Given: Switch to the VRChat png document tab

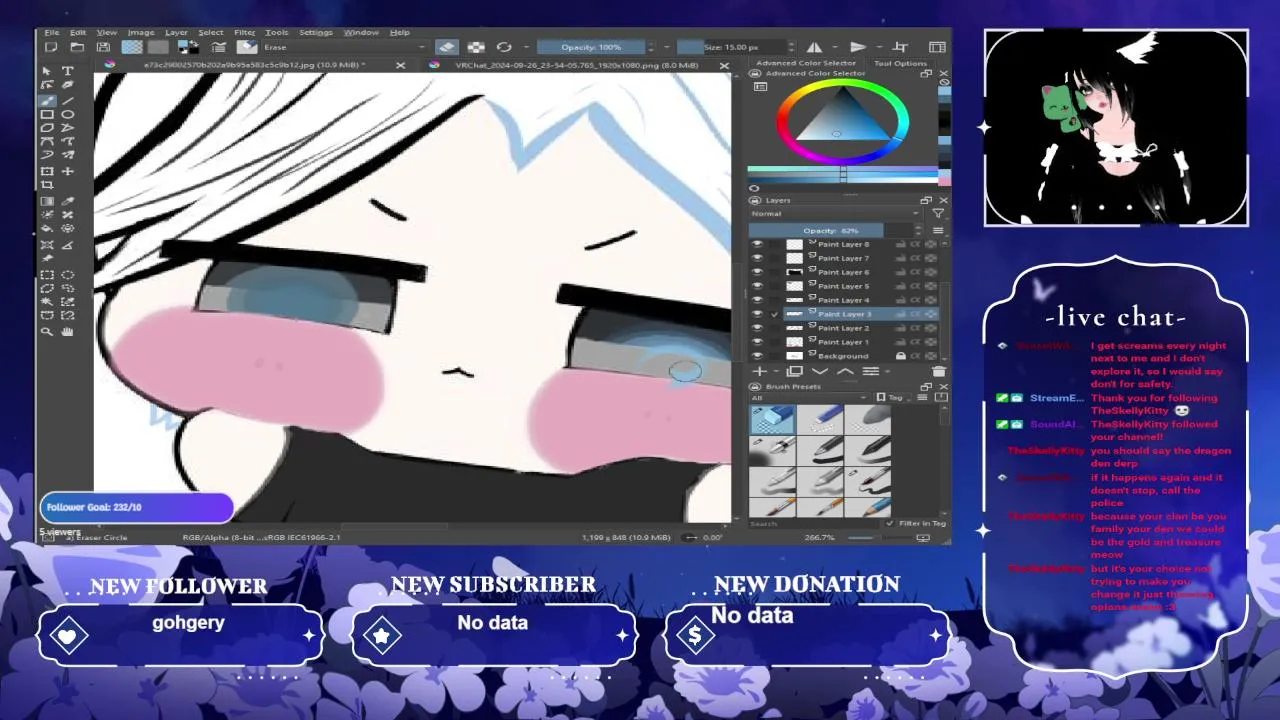Looking at the screenshot, I should (x=576, y=65).
